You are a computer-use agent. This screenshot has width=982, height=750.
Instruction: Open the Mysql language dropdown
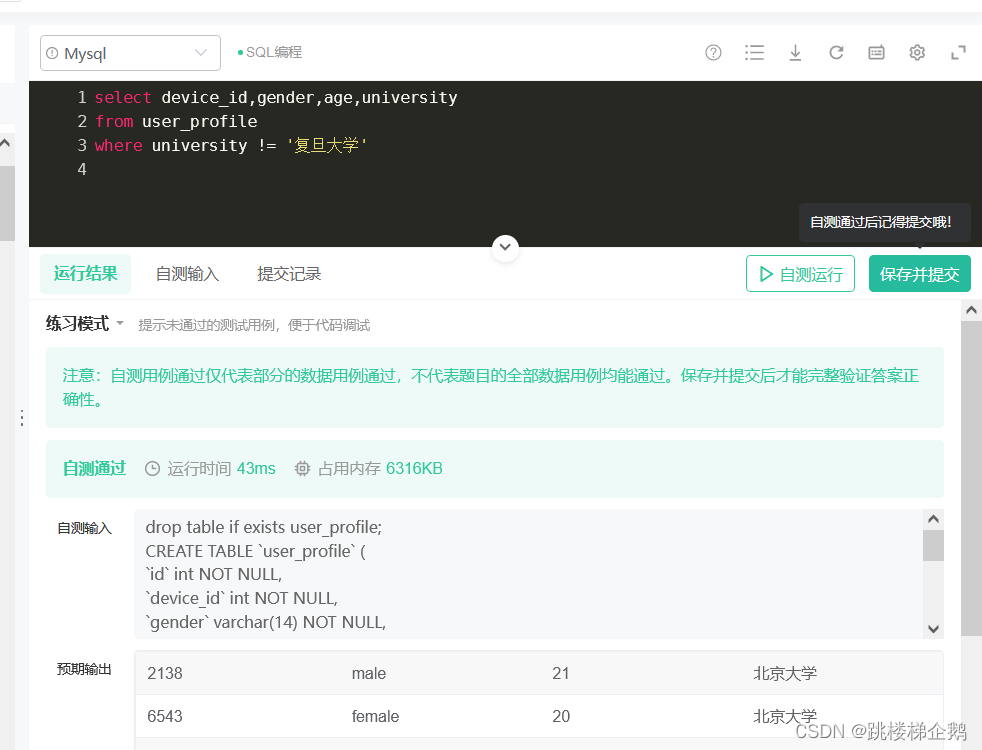point(130,53)
